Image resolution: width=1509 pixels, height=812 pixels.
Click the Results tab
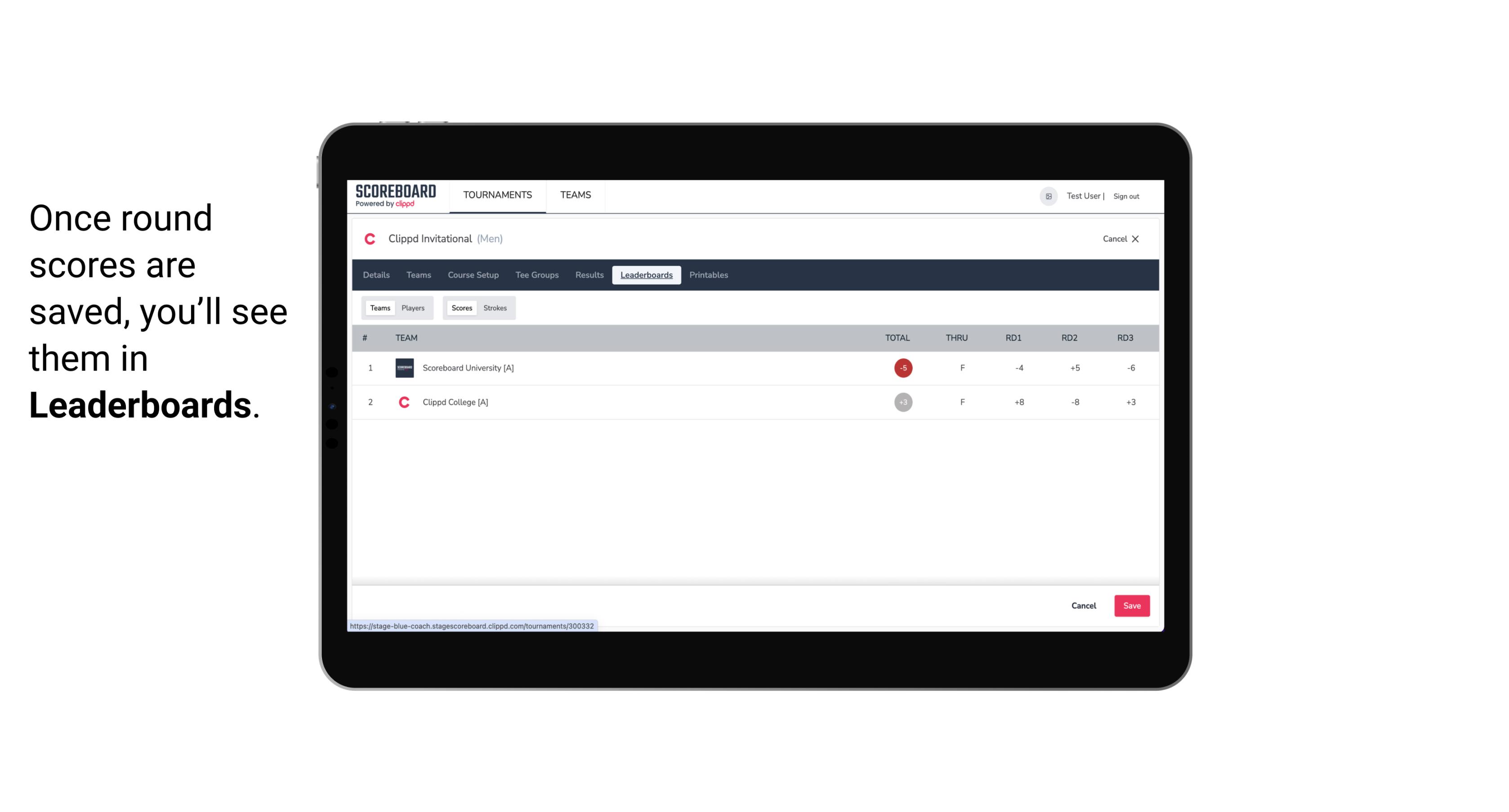pos(588,275)
